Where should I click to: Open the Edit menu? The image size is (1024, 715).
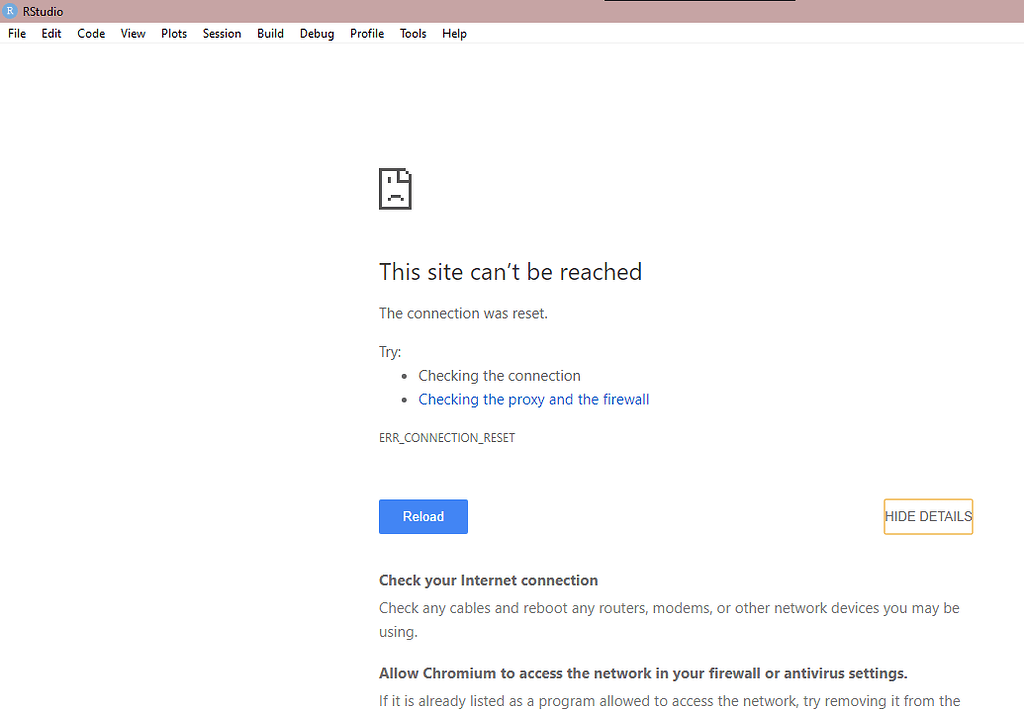click(51, 34)
